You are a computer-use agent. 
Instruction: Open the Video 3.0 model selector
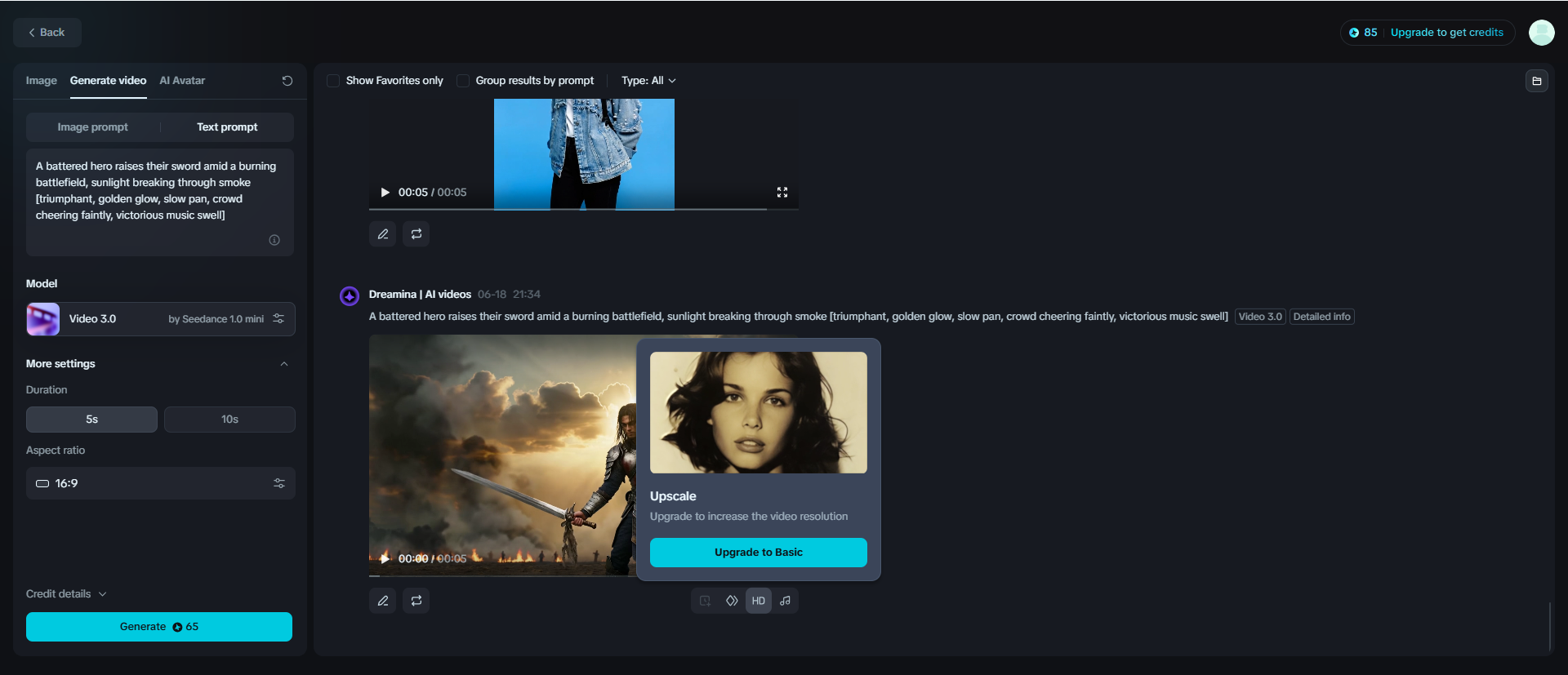click(160, 319)
